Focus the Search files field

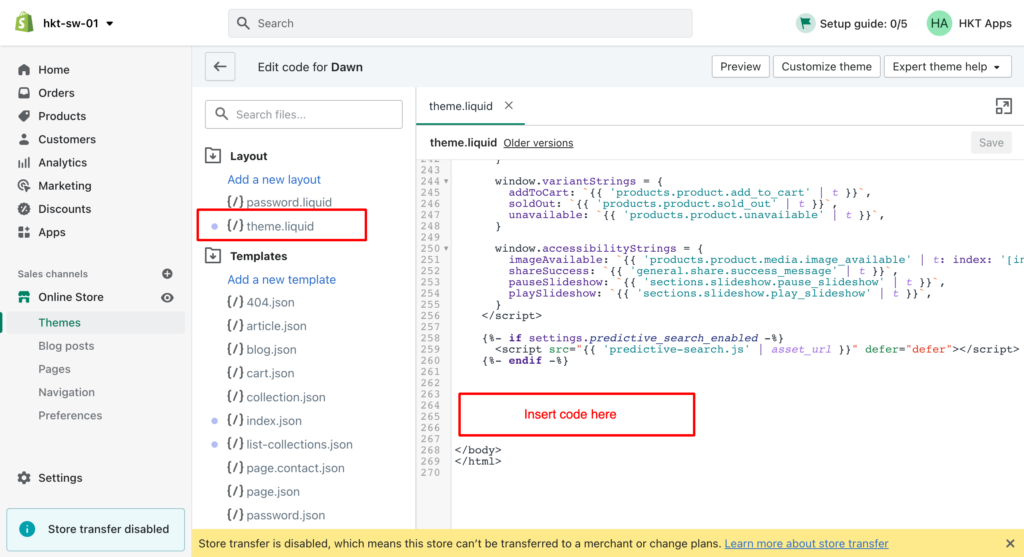[x=304, y=114]
